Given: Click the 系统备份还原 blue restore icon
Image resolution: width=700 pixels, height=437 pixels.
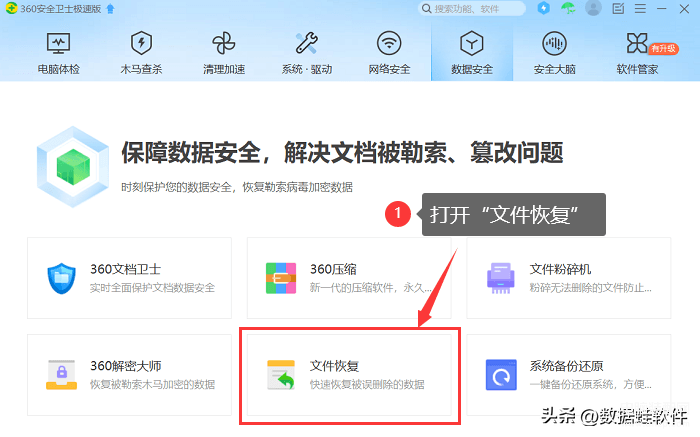Looking at the screenshot, I should [501, 375].
